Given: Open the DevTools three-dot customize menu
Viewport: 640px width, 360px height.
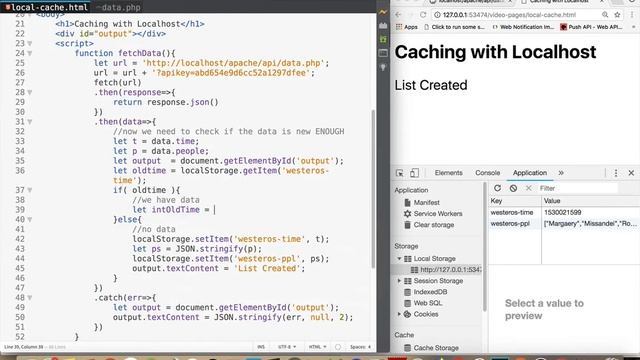Looking at the screenshot, I should click(x=616, y=173).
